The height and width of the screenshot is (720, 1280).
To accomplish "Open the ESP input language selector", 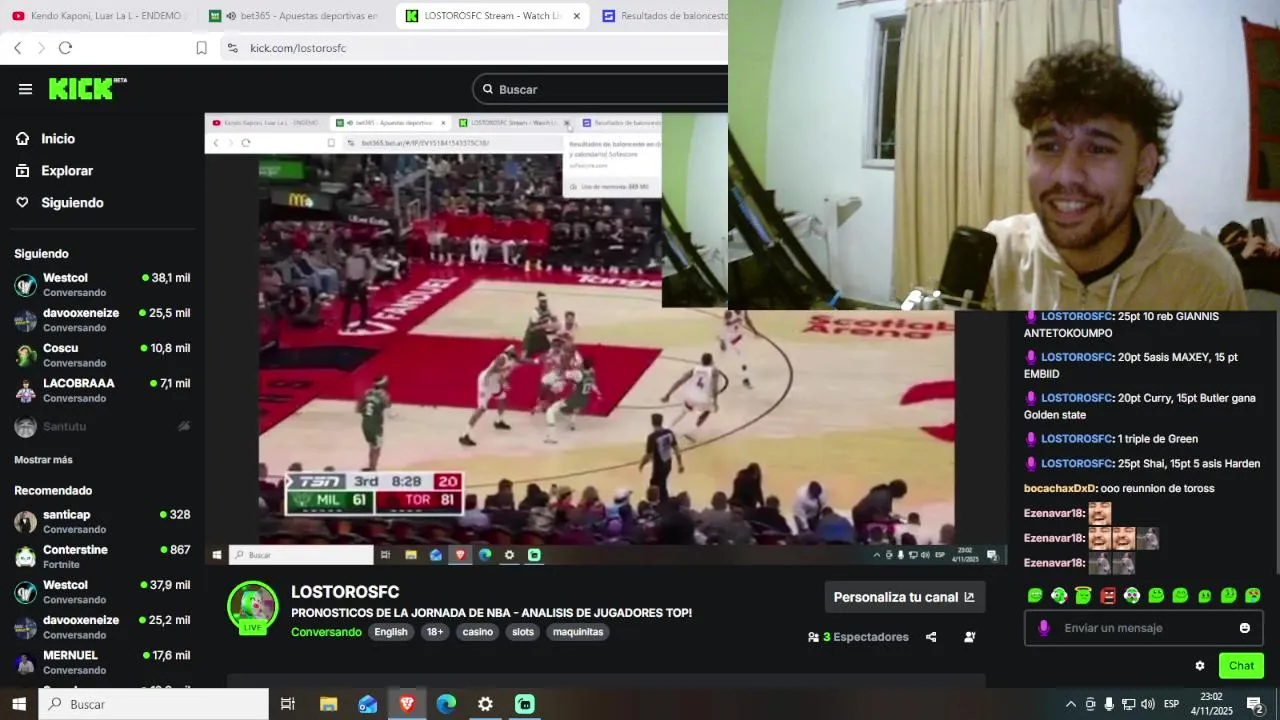I will tap(1171, 704).
